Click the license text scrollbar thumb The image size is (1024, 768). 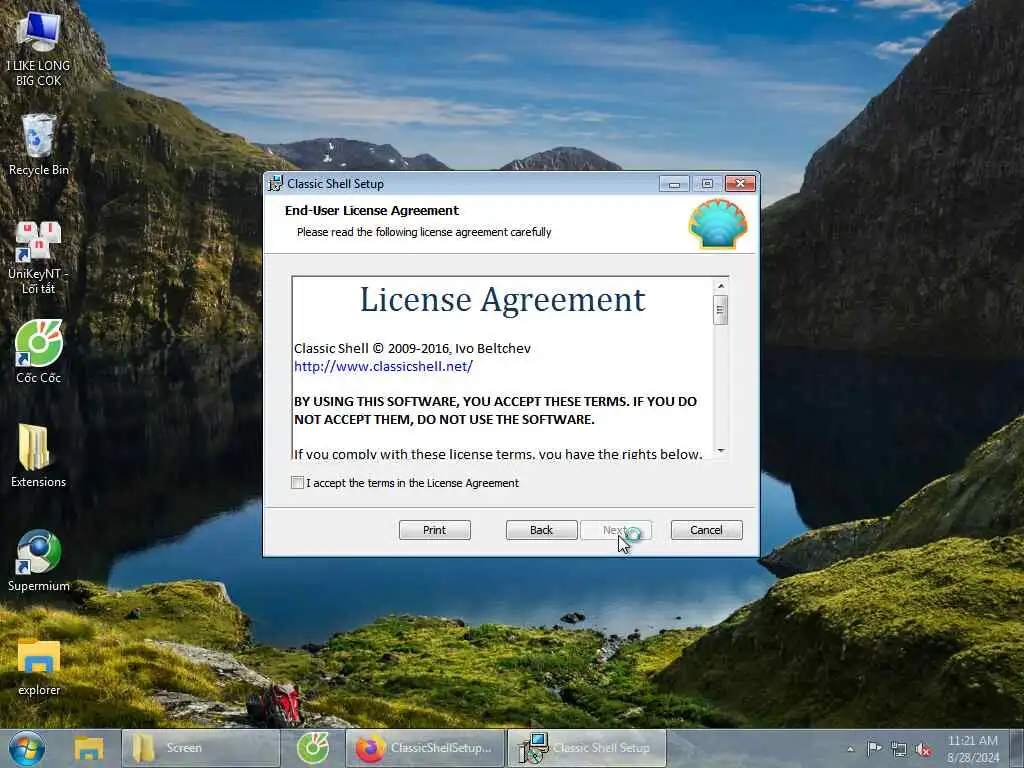coord(721,310)
